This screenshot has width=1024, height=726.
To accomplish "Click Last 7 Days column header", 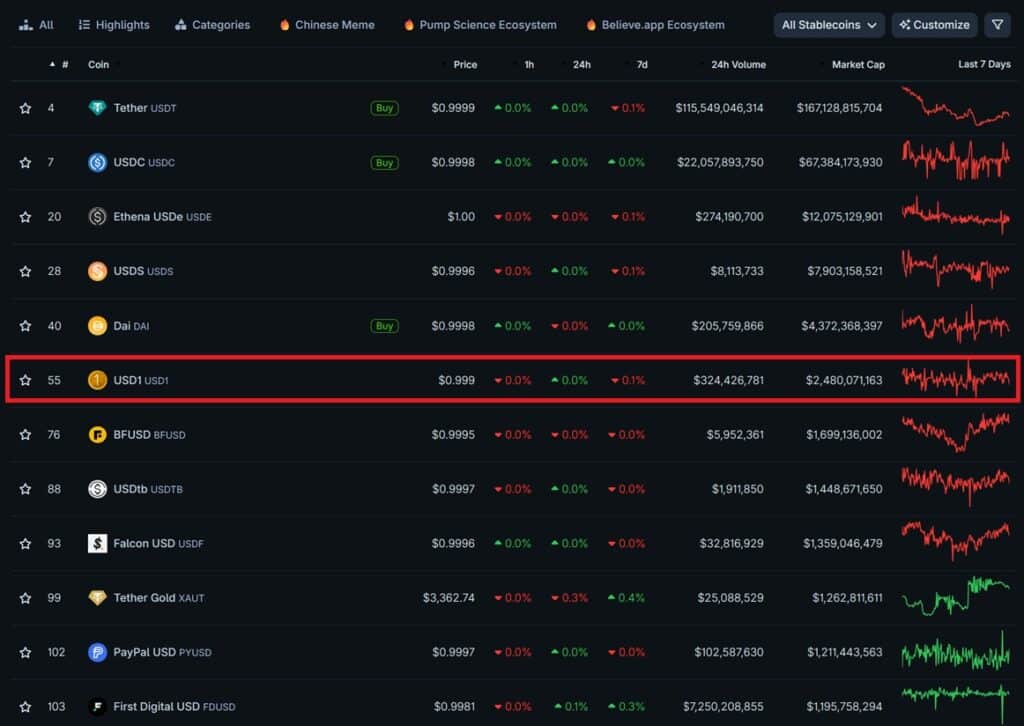I will 984,65.
